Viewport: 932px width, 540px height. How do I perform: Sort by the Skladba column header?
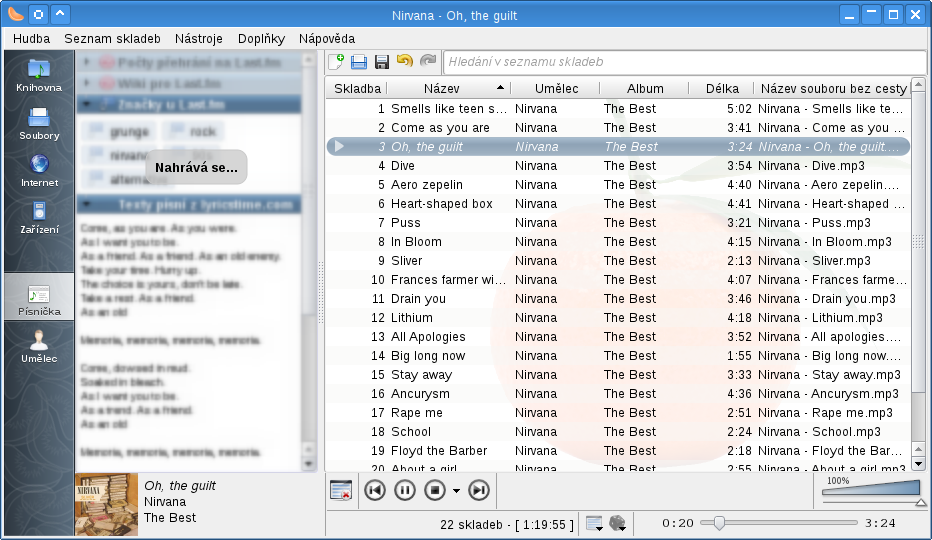tap(357, 89)
